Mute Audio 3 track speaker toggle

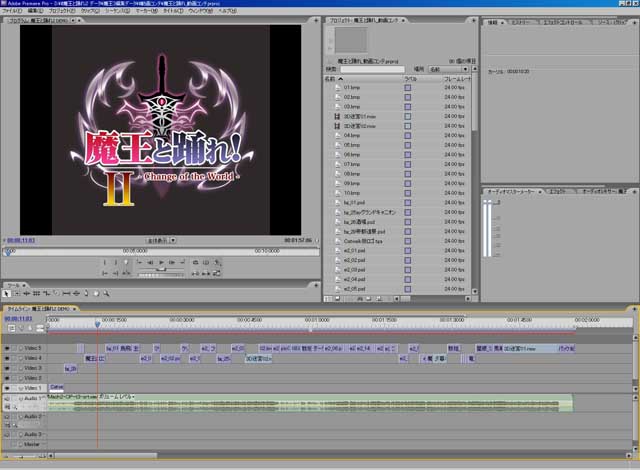point(7,435)
